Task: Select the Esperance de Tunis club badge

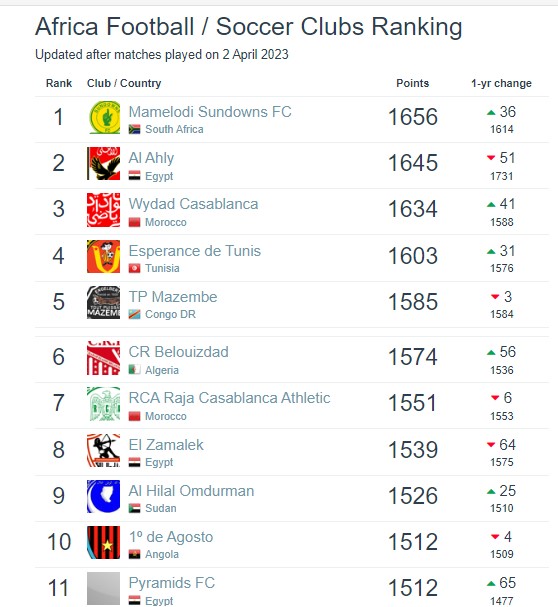Action: click(104, 256)
